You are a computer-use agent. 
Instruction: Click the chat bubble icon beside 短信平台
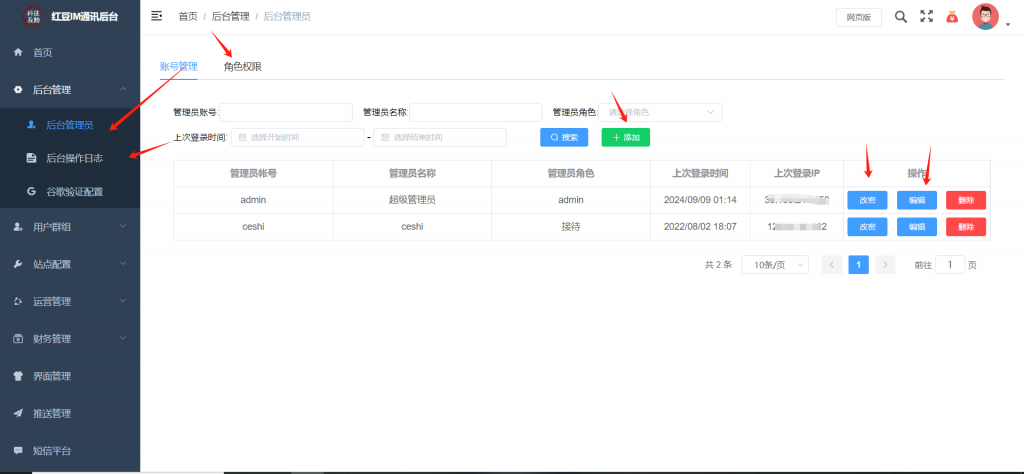point(18,451)
